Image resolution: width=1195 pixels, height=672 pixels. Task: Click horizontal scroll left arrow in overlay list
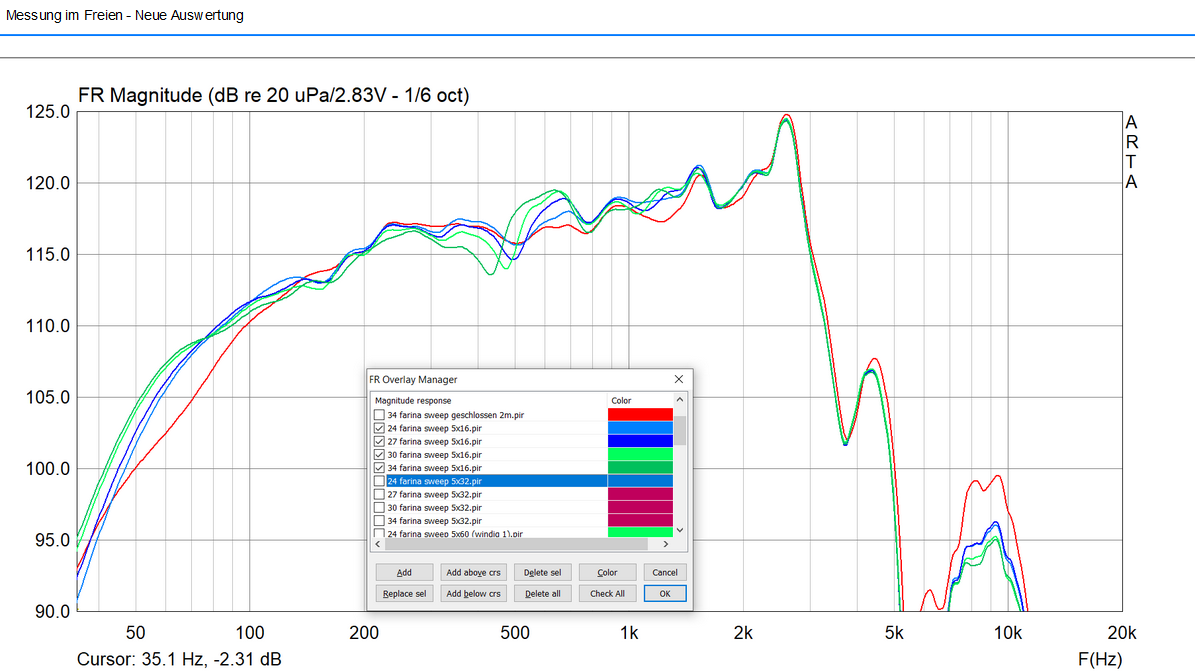tap(378, 544)
